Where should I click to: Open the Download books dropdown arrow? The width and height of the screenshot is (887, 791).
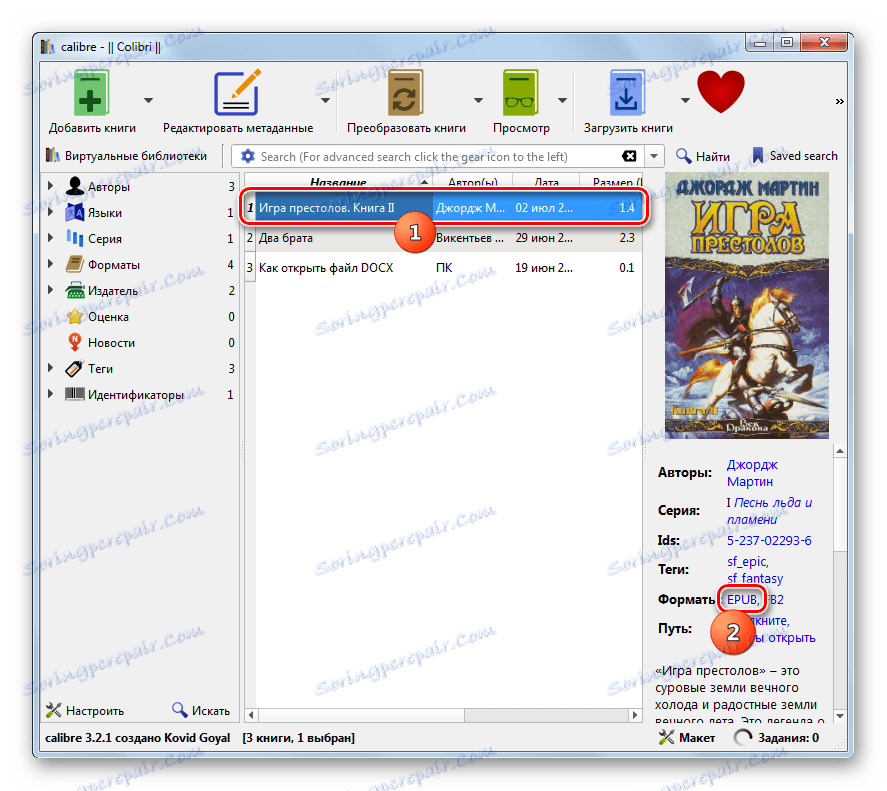click(x=684, y=100)
